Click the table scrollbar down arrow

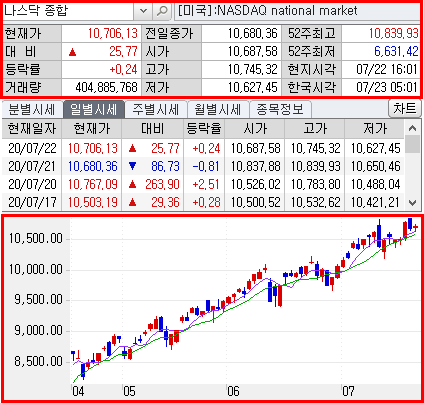[x=413, y=202]
